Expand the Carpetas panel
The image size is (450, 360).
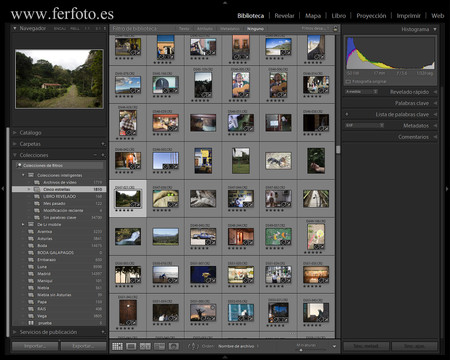point(15,144)
